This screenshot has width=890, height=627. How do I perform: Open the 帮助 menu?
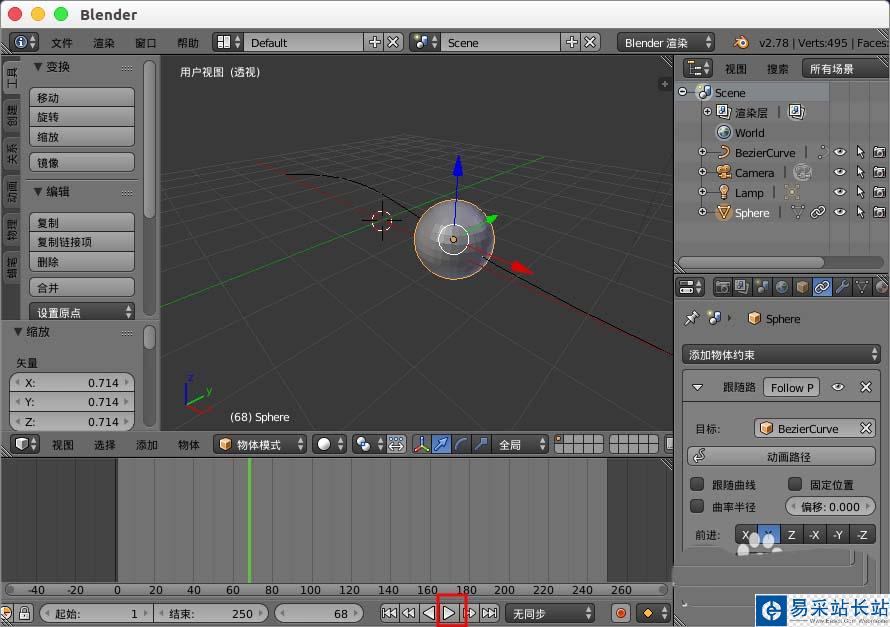pos(188,43)
